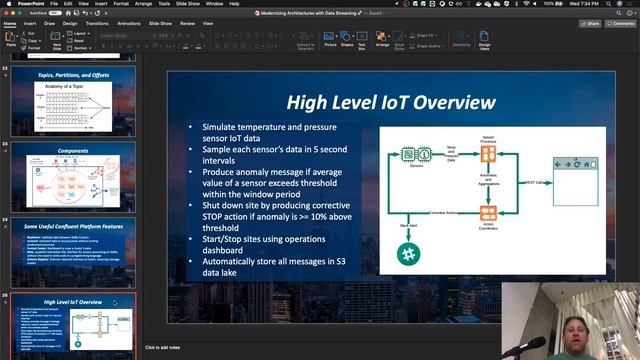Click the Quick Styles icon
640x360 pixels.
pos(398,37)
